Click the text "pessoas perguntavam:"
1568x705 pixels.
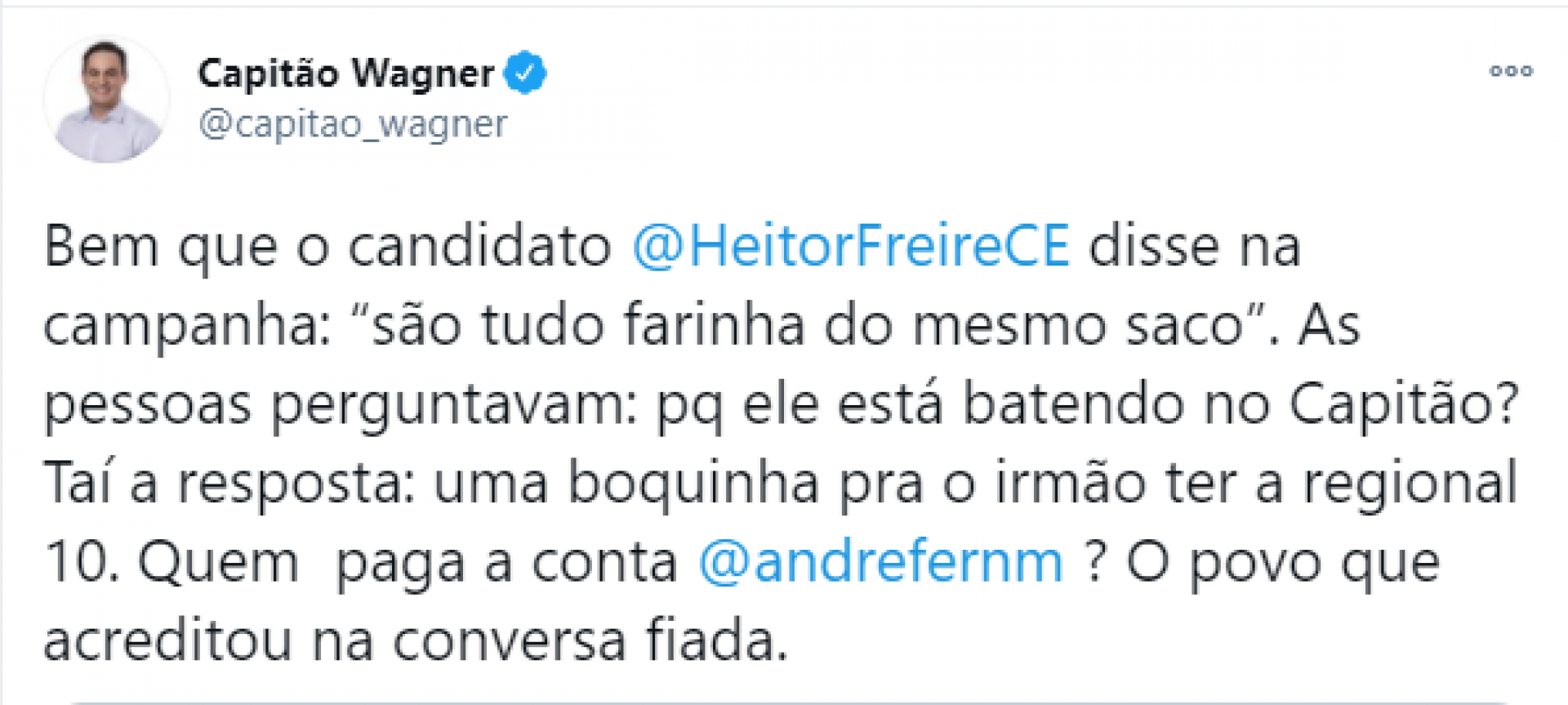click(341, 404)
